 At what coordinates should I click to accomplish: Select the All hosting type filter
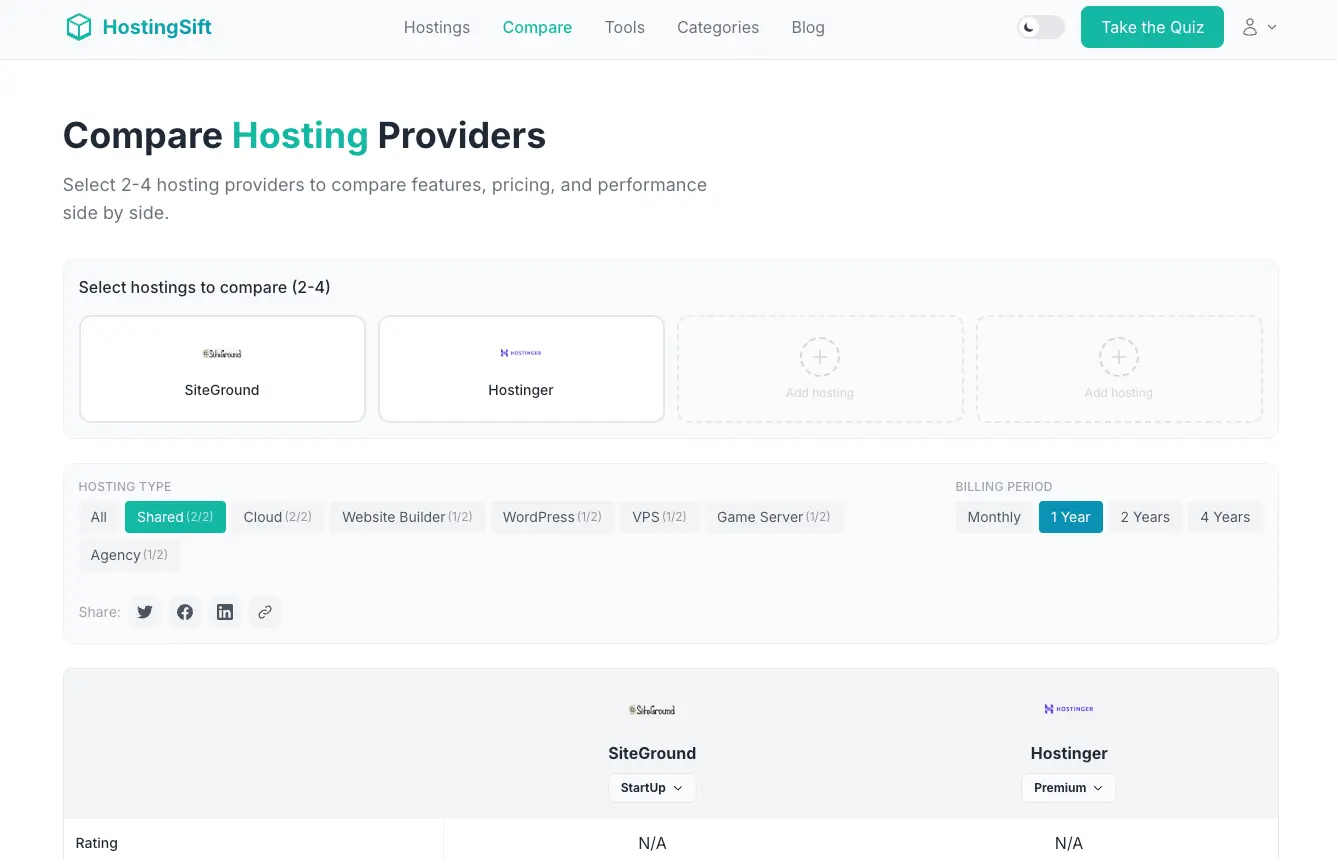pos(99,517)
